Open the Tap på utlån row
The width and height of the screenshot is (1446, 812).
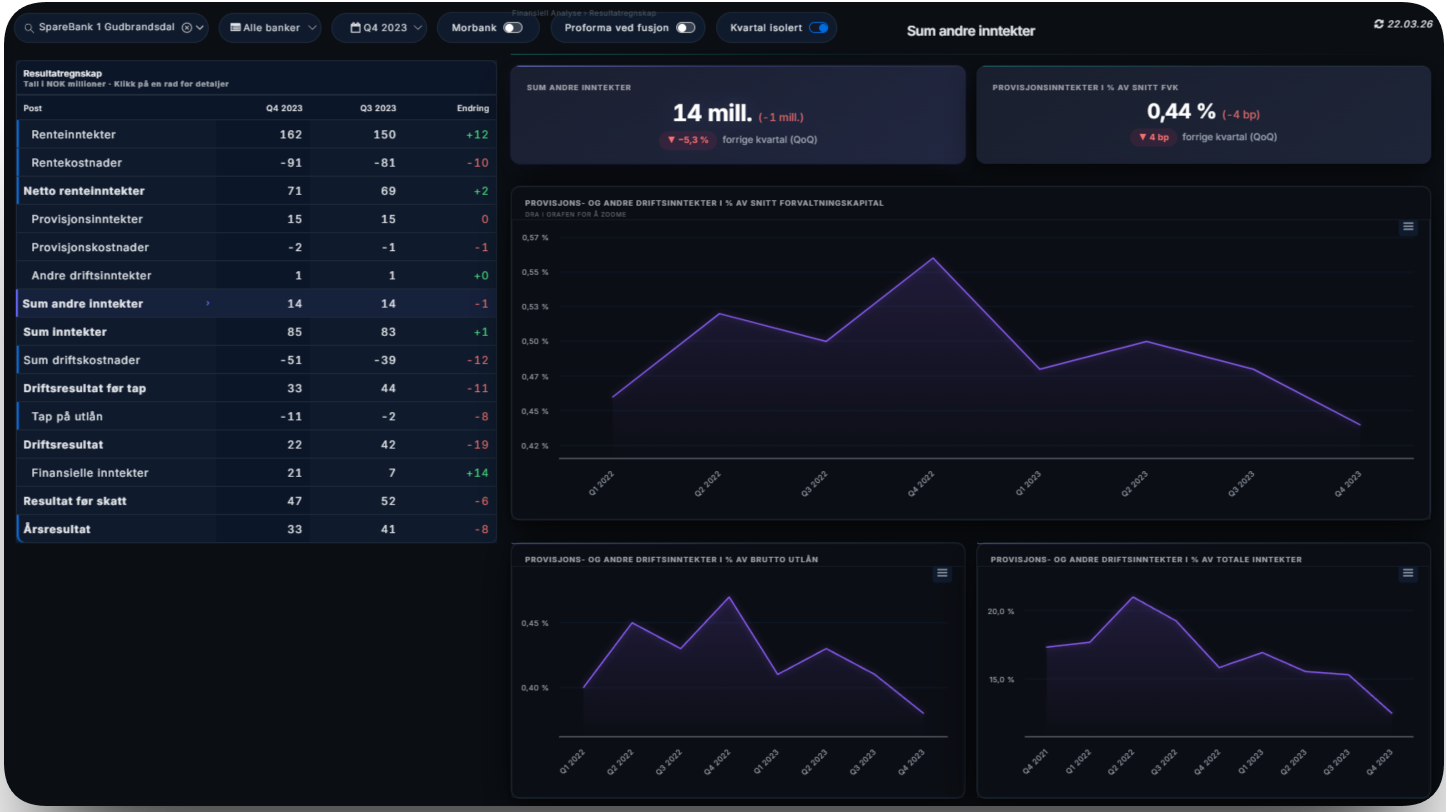(x=257, y=416)
